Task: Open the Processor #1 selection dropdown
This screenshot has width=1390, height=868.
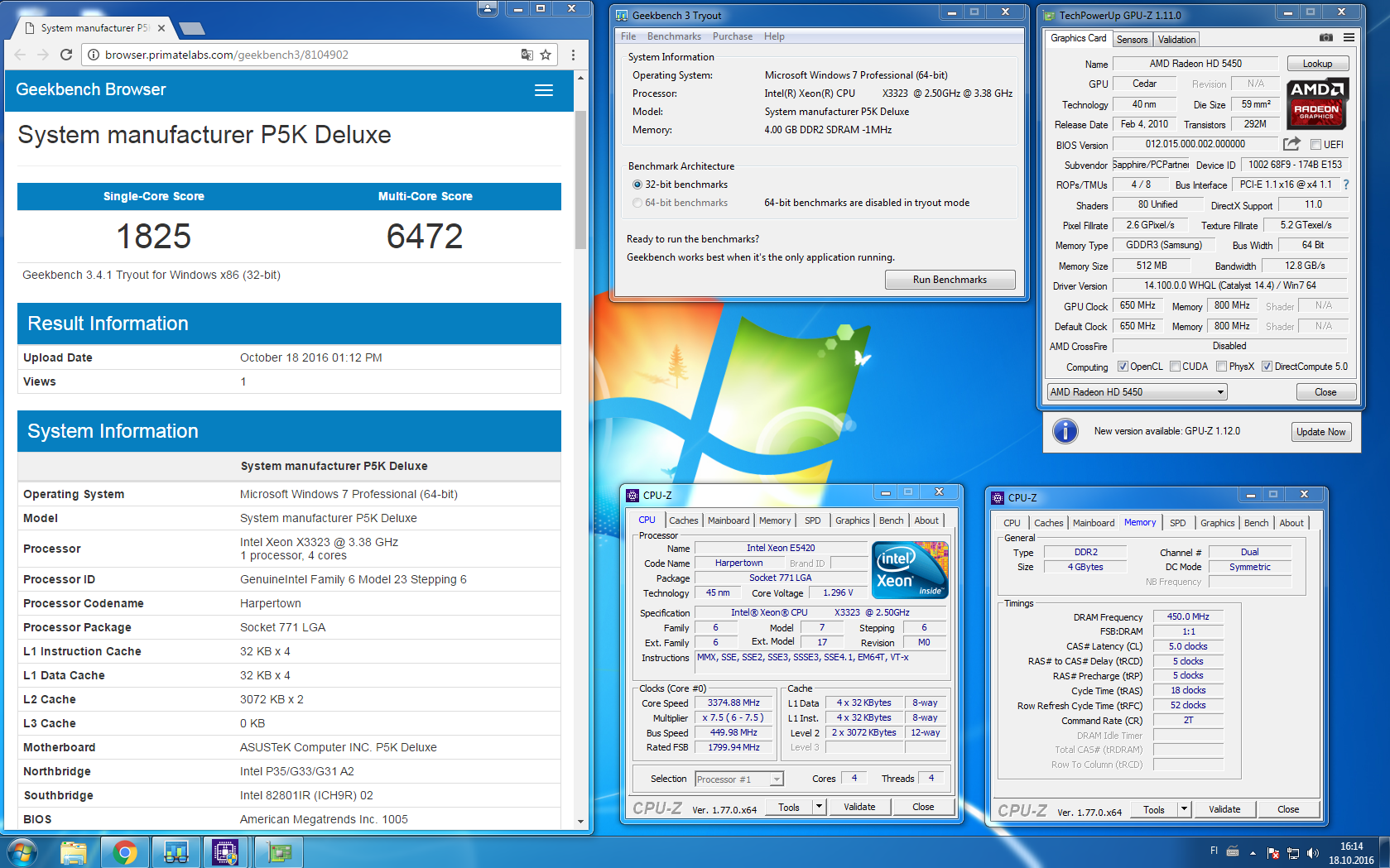Action: [738, 779]
